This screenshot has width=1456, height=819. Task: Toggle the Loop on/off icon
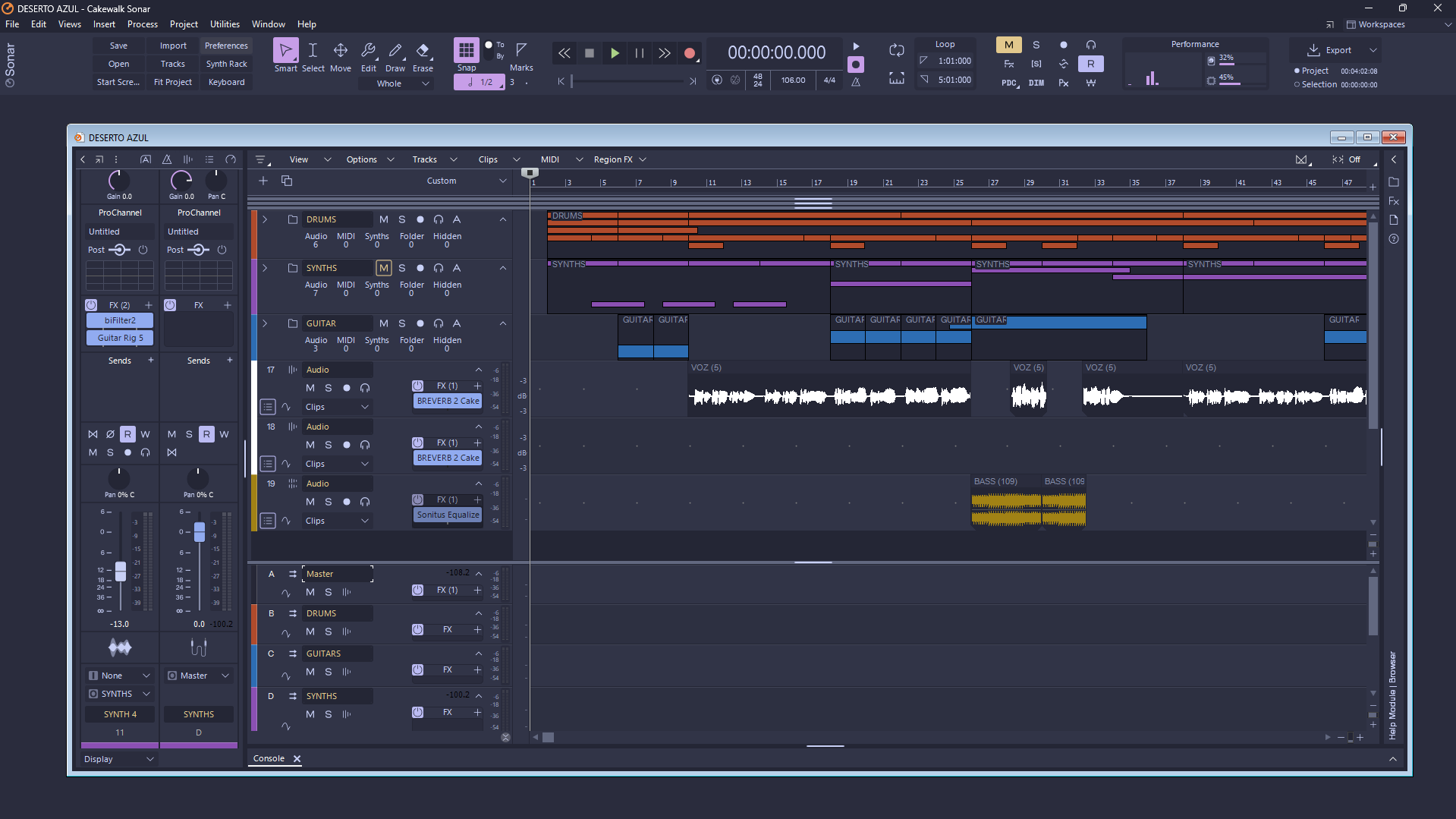tap(896, 51)
